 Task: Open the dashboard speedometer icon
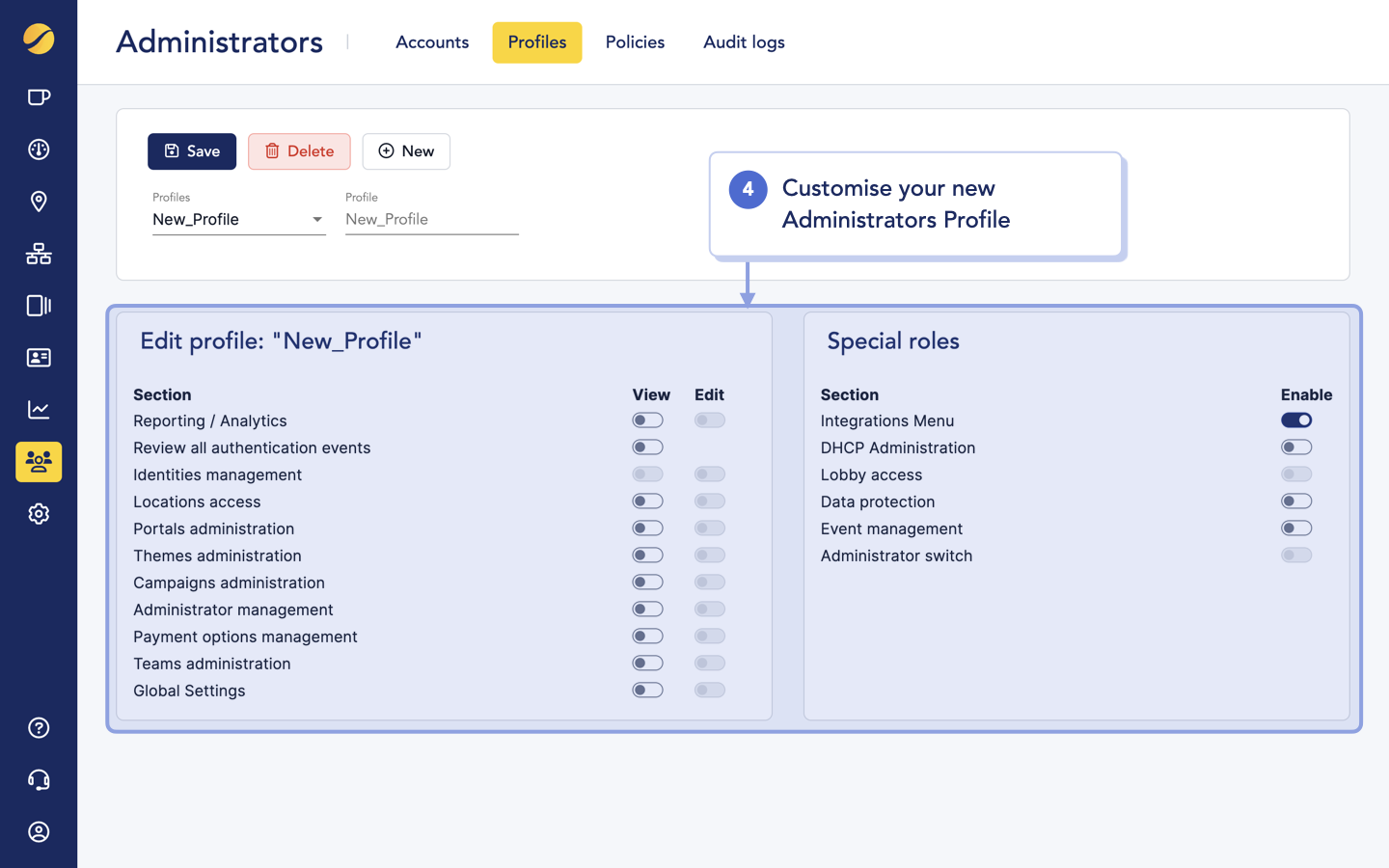pos(39,149)
